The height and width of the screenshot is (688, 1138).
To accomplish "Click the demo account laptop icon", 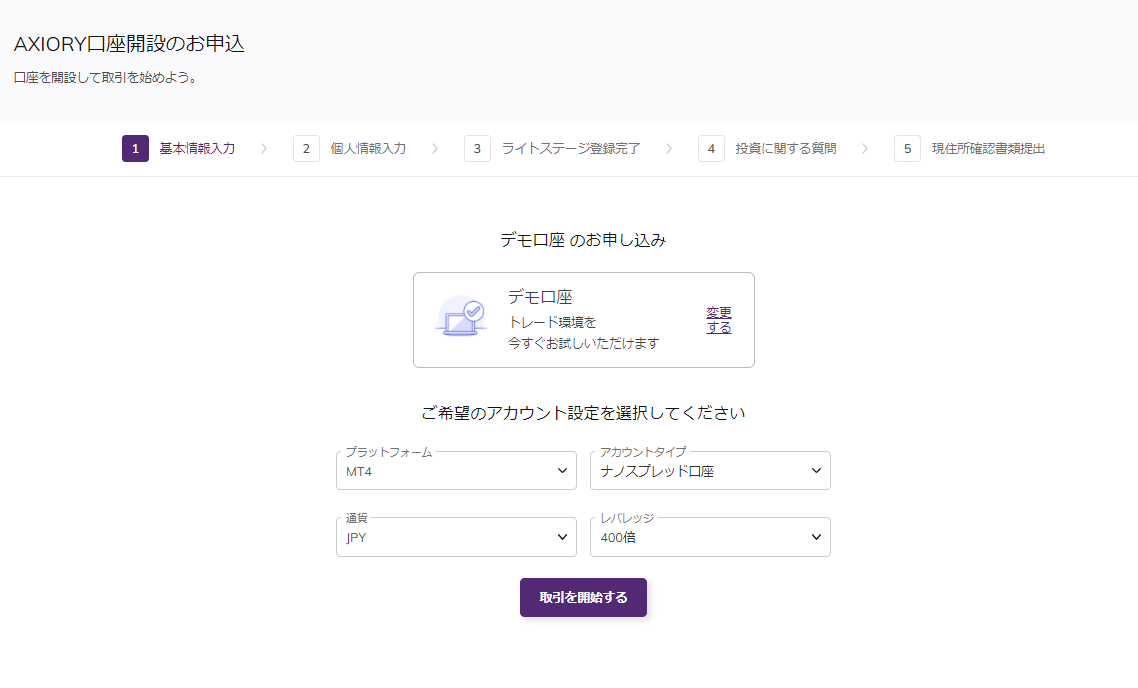I will [x=460, y=317].
